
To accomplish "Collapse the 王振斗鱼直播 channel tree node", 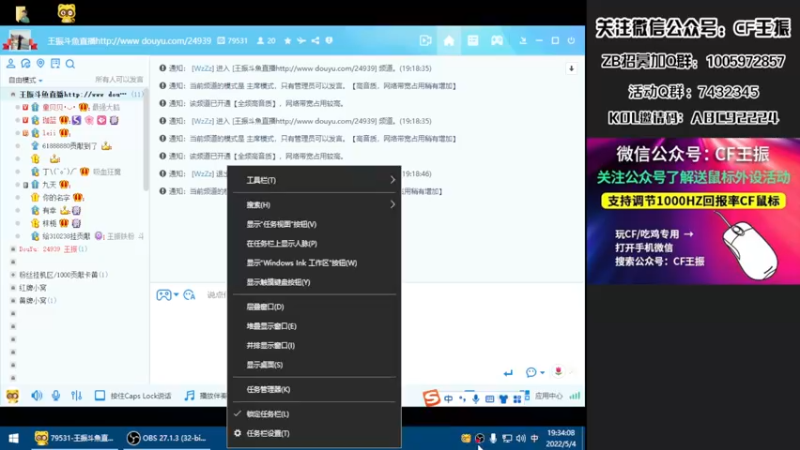I will pos(13,94).
